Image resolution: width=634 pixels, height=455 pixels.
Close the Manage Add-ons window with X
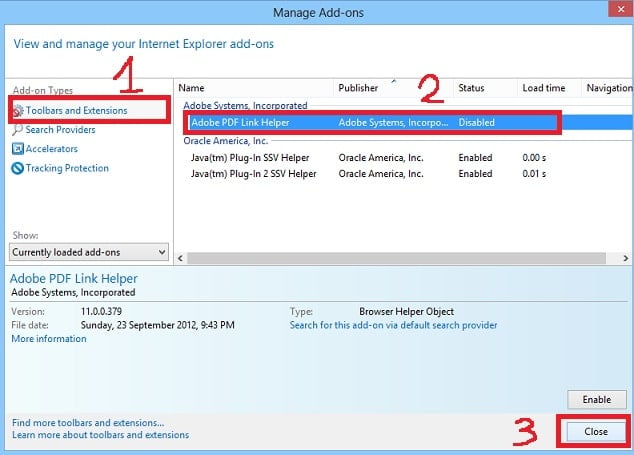coord(621,9)
